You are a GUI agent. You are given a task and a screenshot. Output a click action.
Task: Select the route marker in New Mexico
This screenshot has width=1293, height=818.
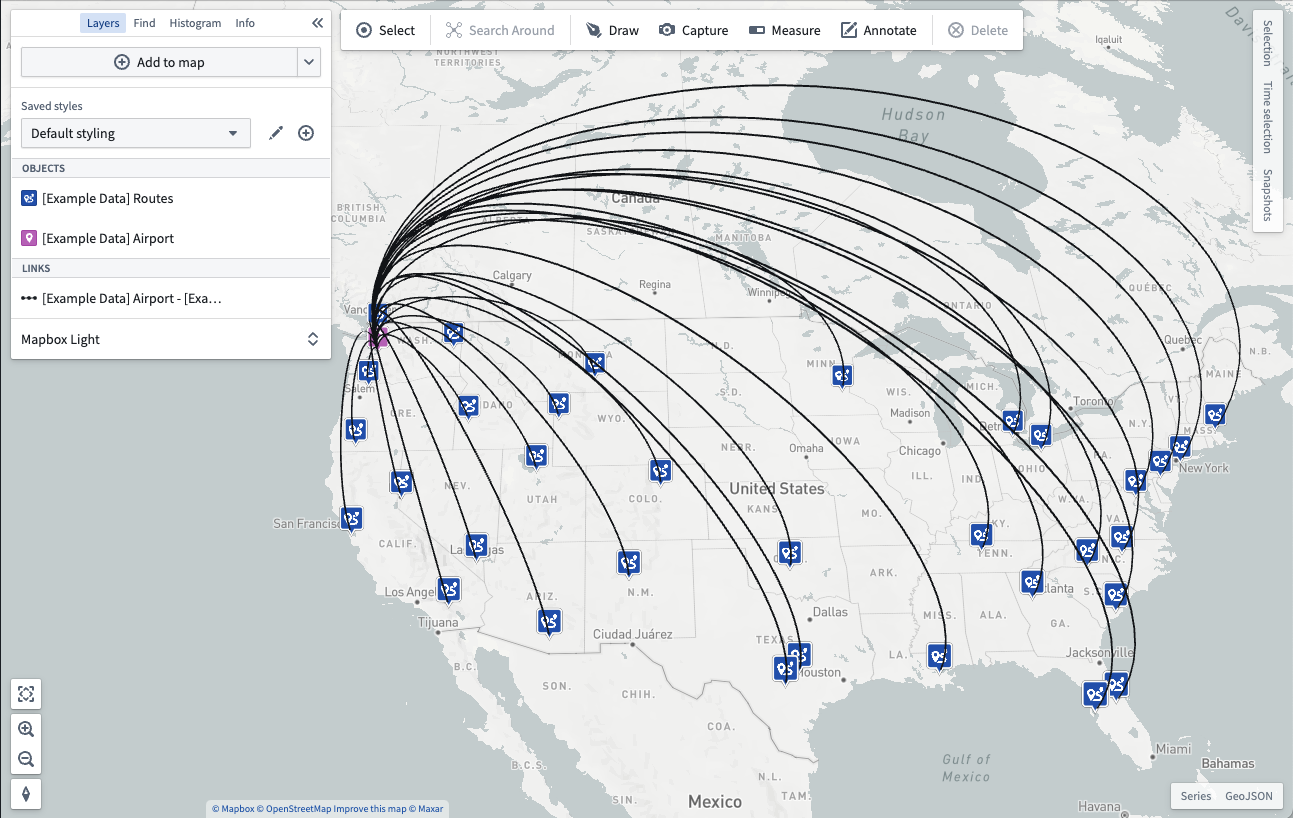[x=628, y=563]
